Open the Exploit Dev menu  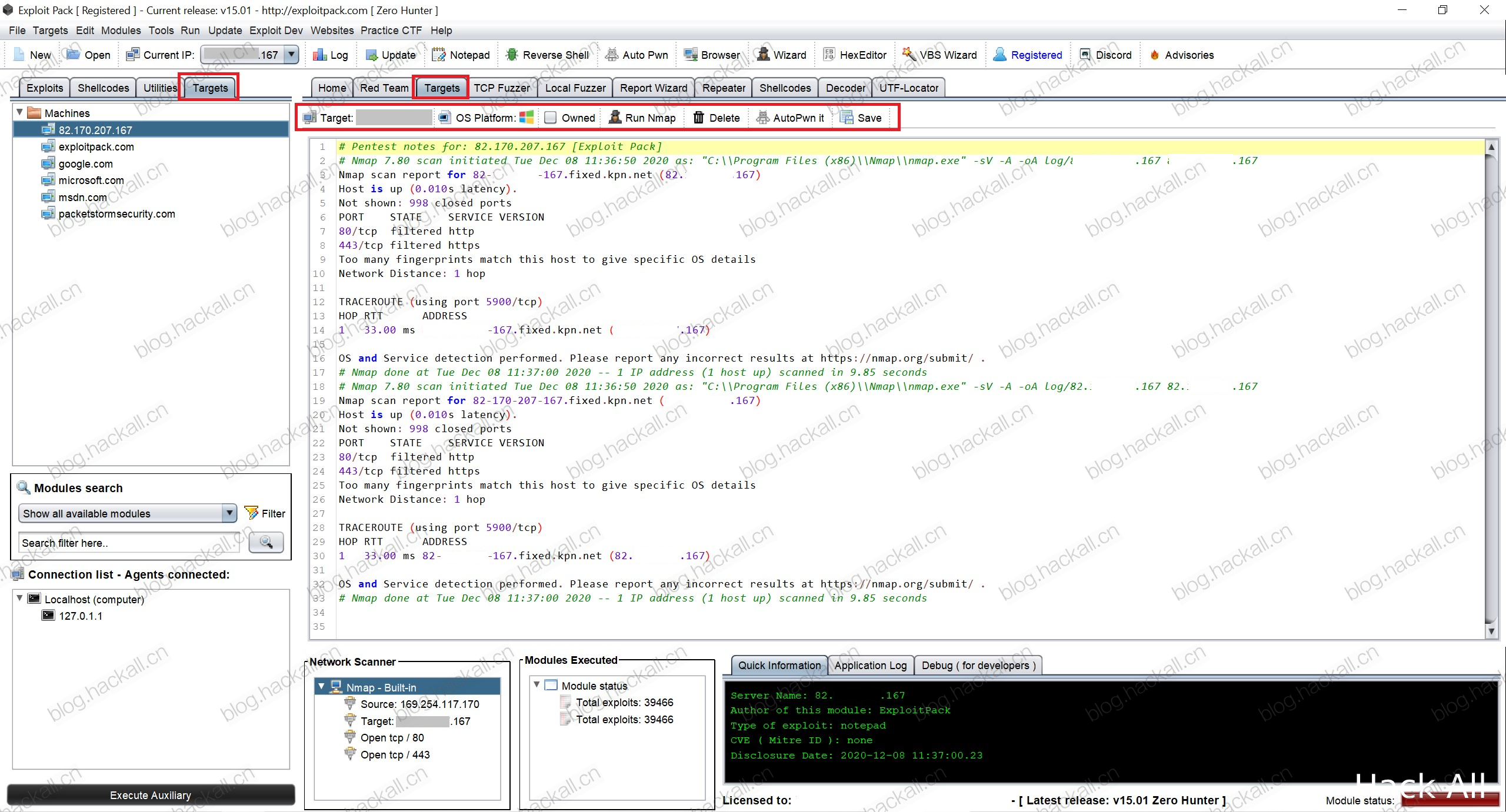tap(276, 30)
